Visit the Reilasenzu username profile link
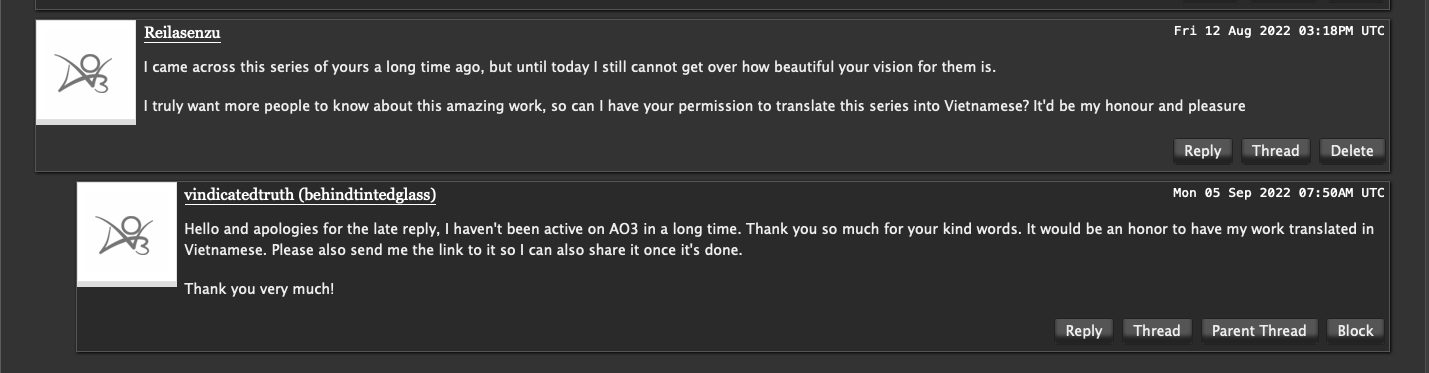Viewport: 1429px width, 373px height. pyautogui.click(x=182, y=33)
